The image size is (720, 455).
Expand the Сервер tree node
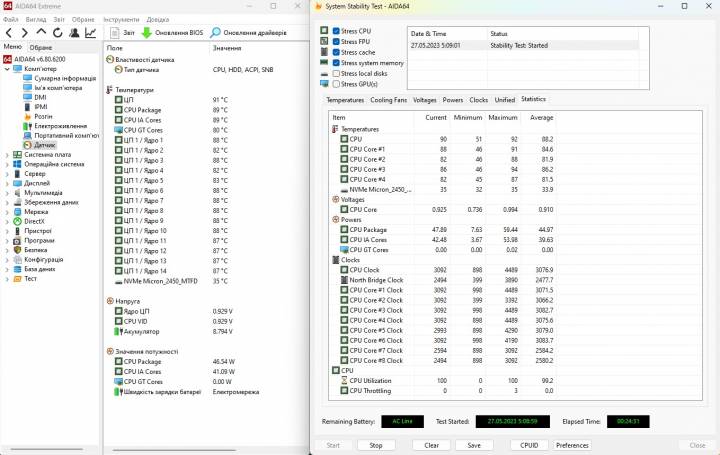[x=7, y=174]
